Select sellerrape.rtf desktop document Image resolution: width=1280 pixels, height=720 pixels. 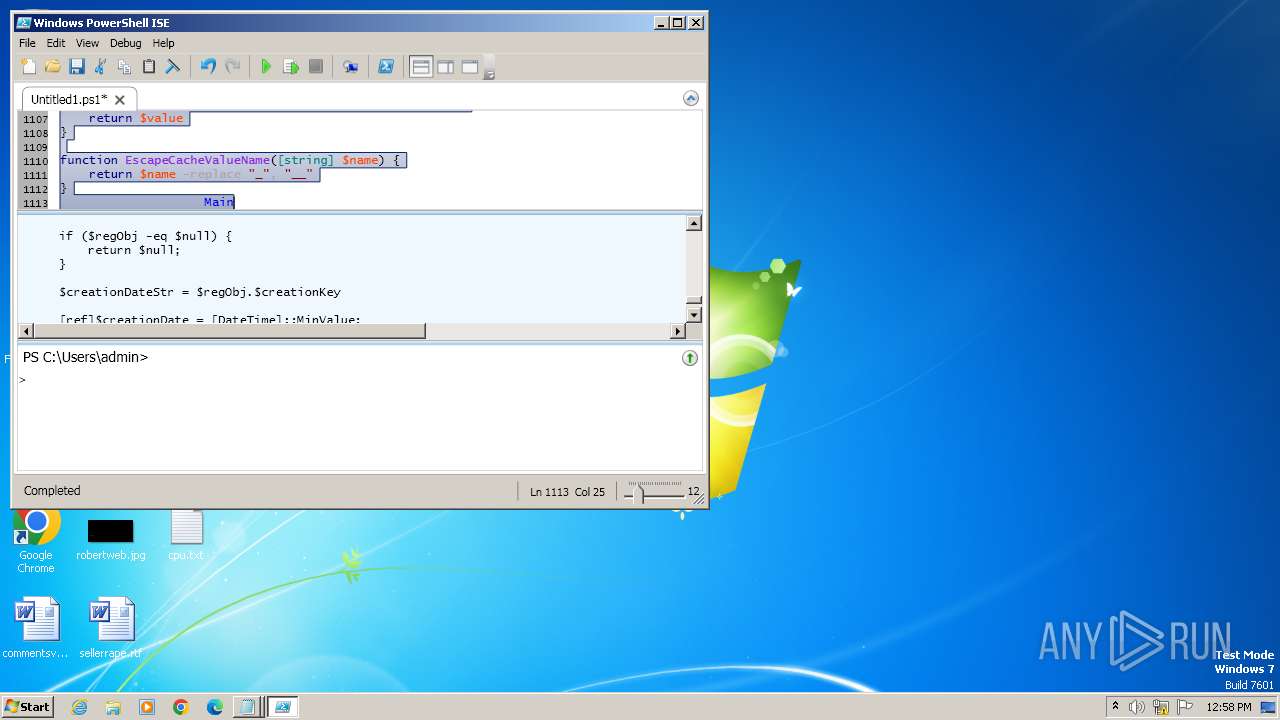tap(111, 628)
